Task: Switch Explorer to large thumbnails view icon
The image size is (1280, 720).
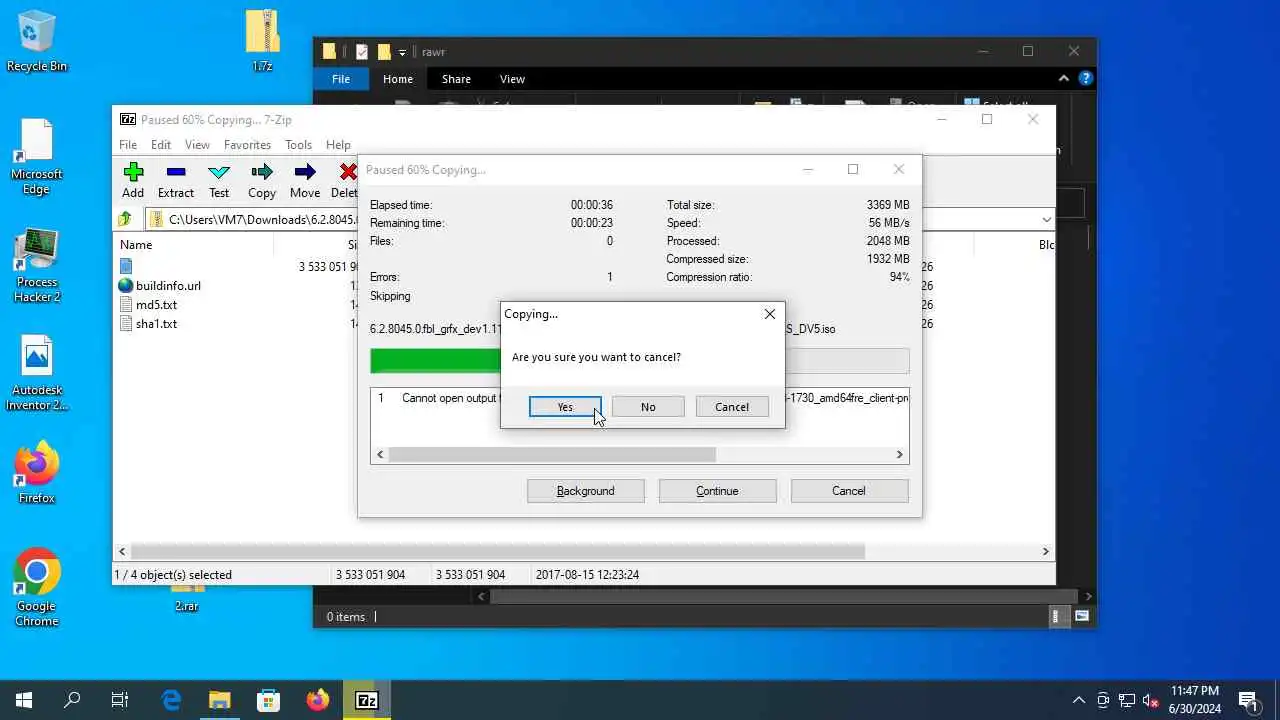Action: pyautogui.click(x=1082, y=617)
